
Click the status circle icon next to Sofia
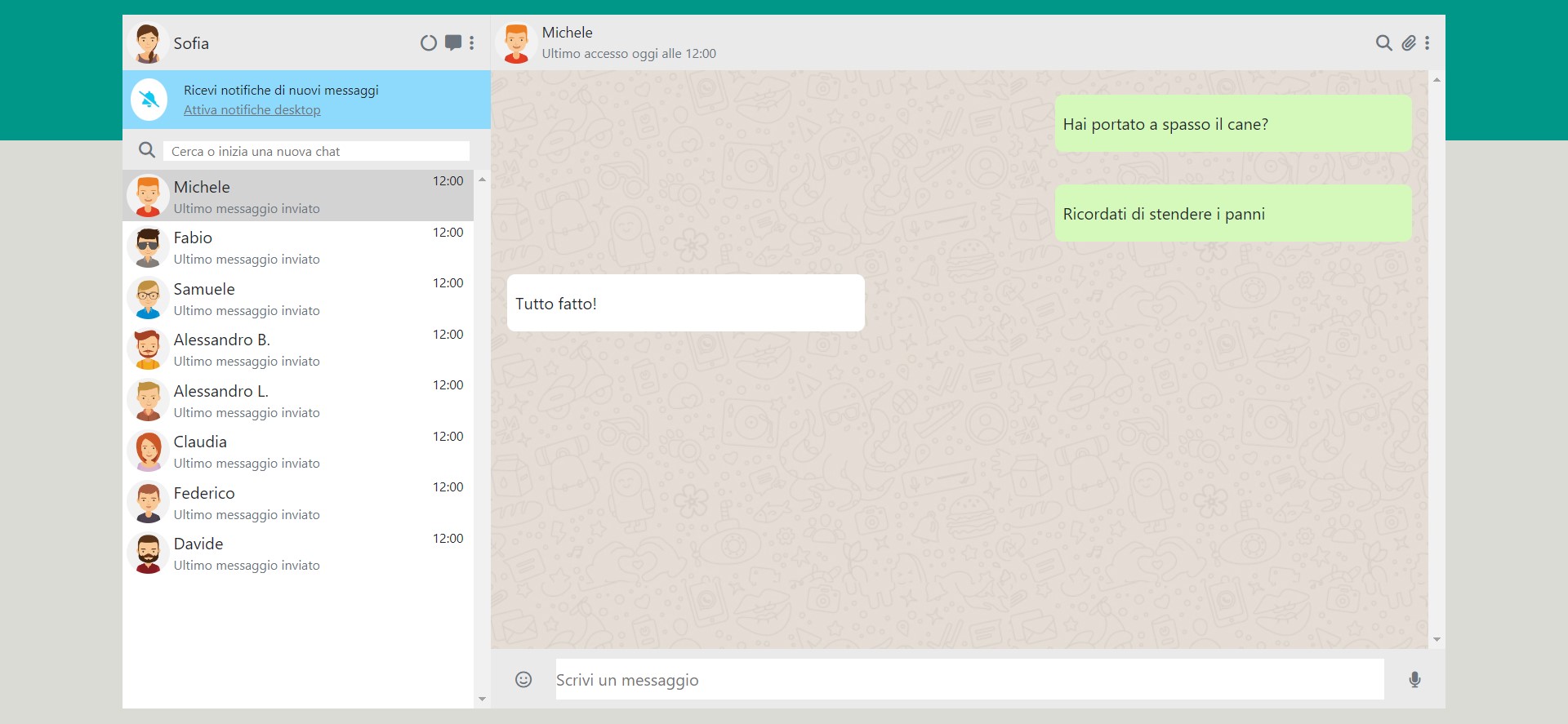click(428, 43)
